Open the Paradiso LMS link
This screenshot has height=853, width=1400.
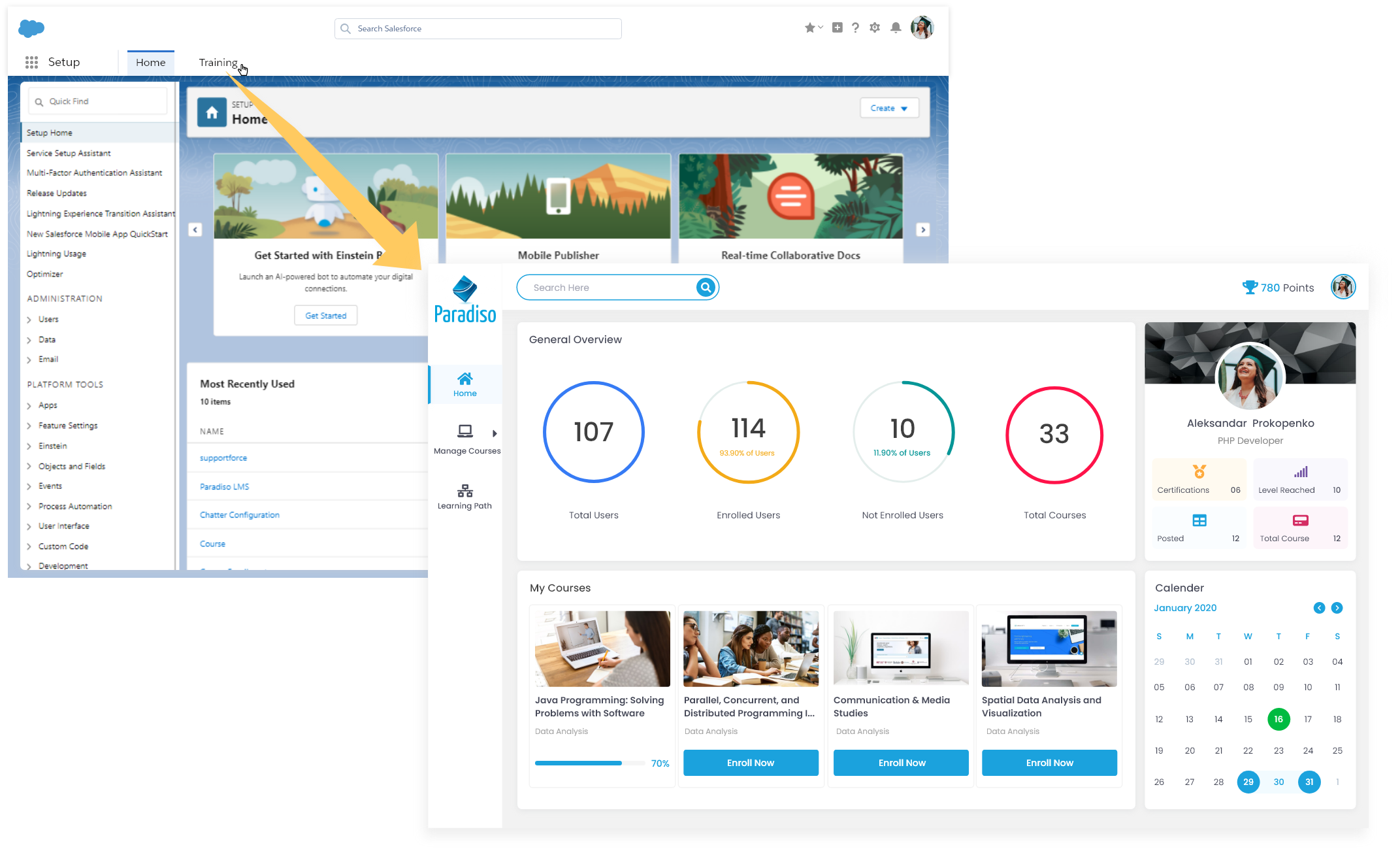pos(224,487)
